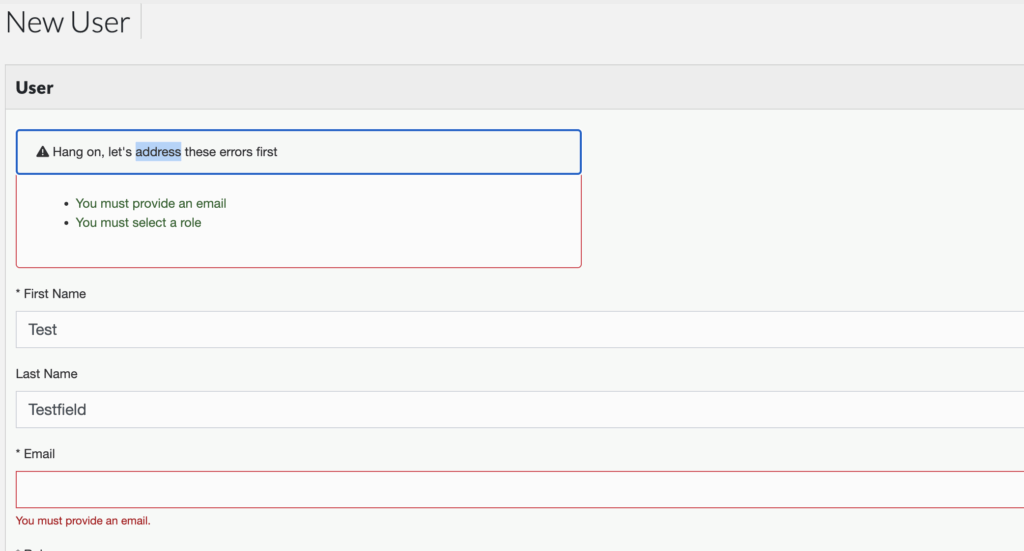Click the bullet before the role error
1024x551 pixels.
pos(66,223)
